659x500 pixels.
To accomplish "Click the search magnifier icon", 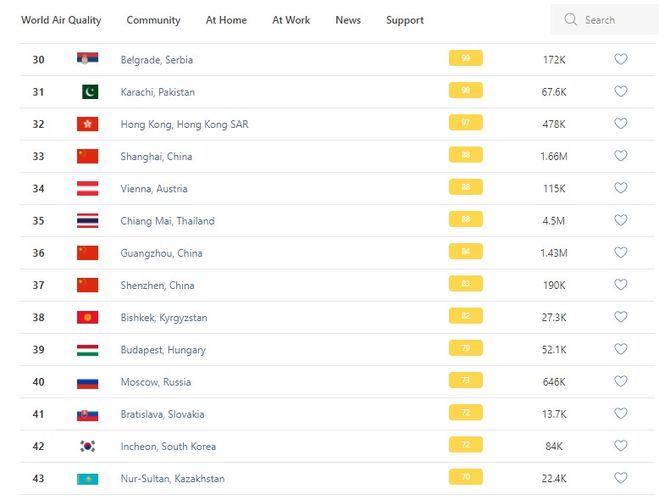I will click(x=571, y=20).
